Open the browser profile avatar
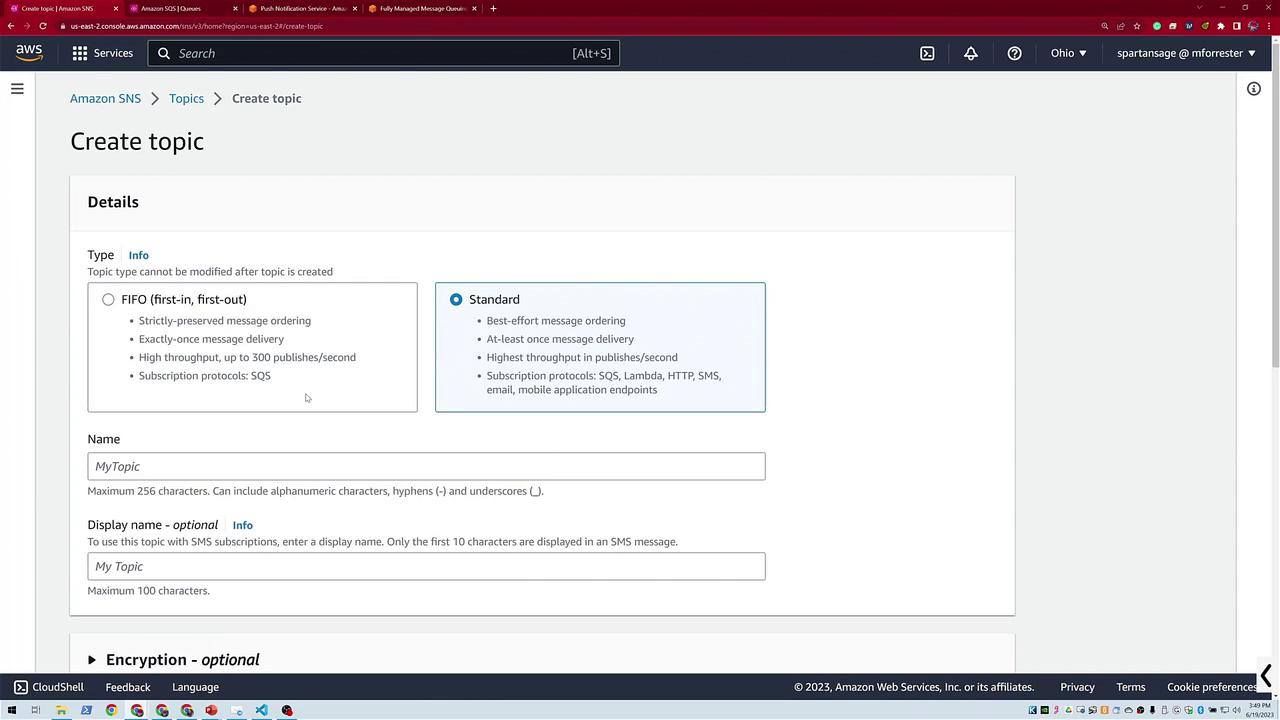This screenshot has height=720, width=1280. (1253, 26)
